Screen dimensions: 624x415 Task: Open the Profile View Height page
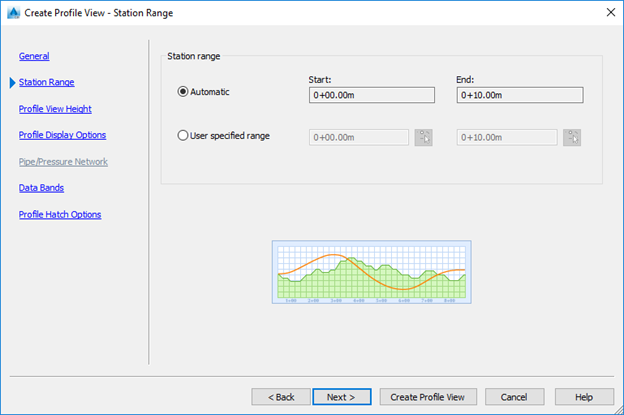click(55, 108)
